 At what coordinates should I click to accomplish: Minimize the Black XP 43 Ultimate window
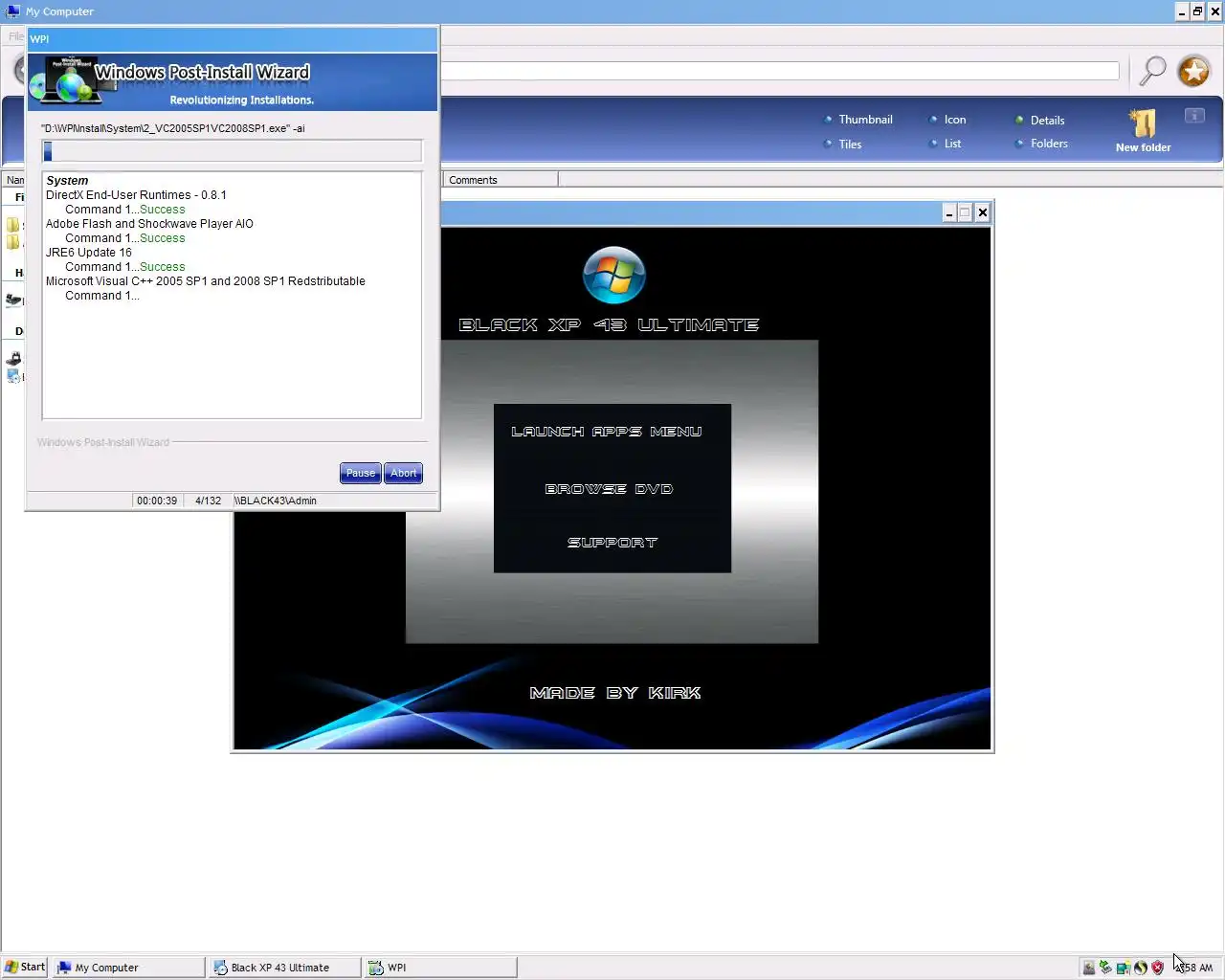tap(948, 212)
